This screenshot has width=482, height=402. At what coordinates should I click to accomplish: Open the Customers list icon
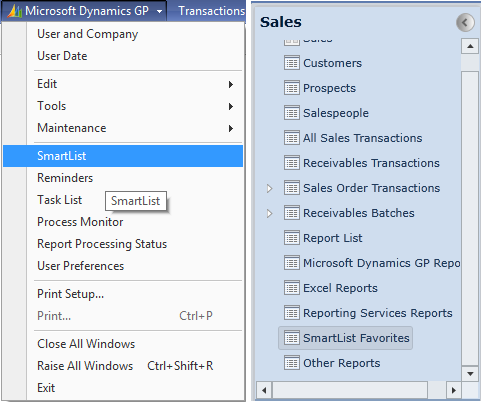click(292, 63)
